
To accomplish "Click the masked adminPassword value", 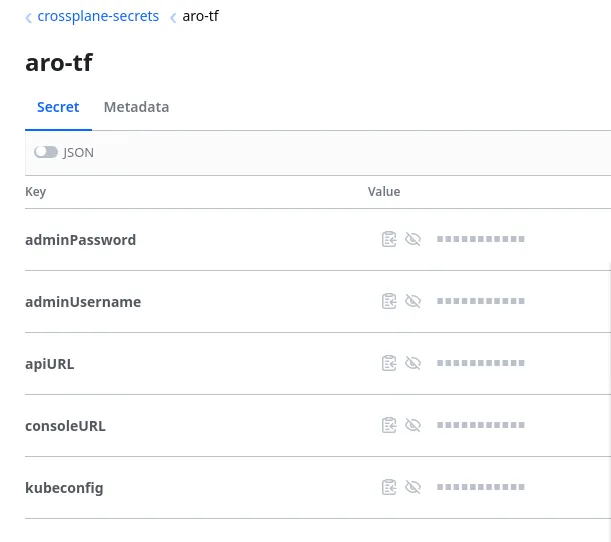I will tap(480, 239).
